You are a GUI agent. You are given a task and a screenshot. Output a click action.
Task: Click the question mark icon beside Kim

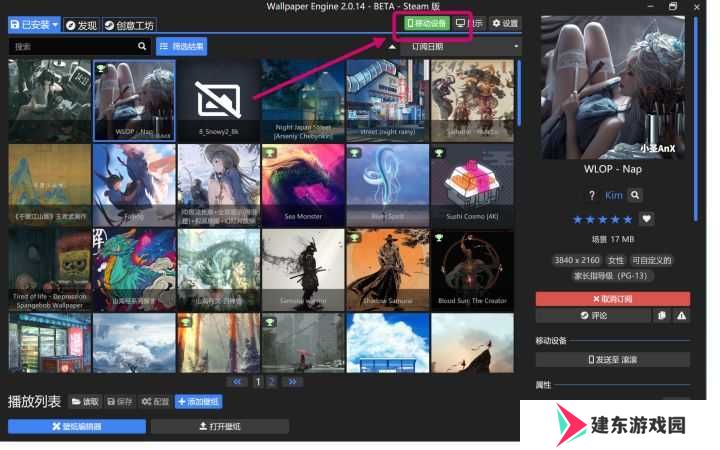[x=592, y=196]
